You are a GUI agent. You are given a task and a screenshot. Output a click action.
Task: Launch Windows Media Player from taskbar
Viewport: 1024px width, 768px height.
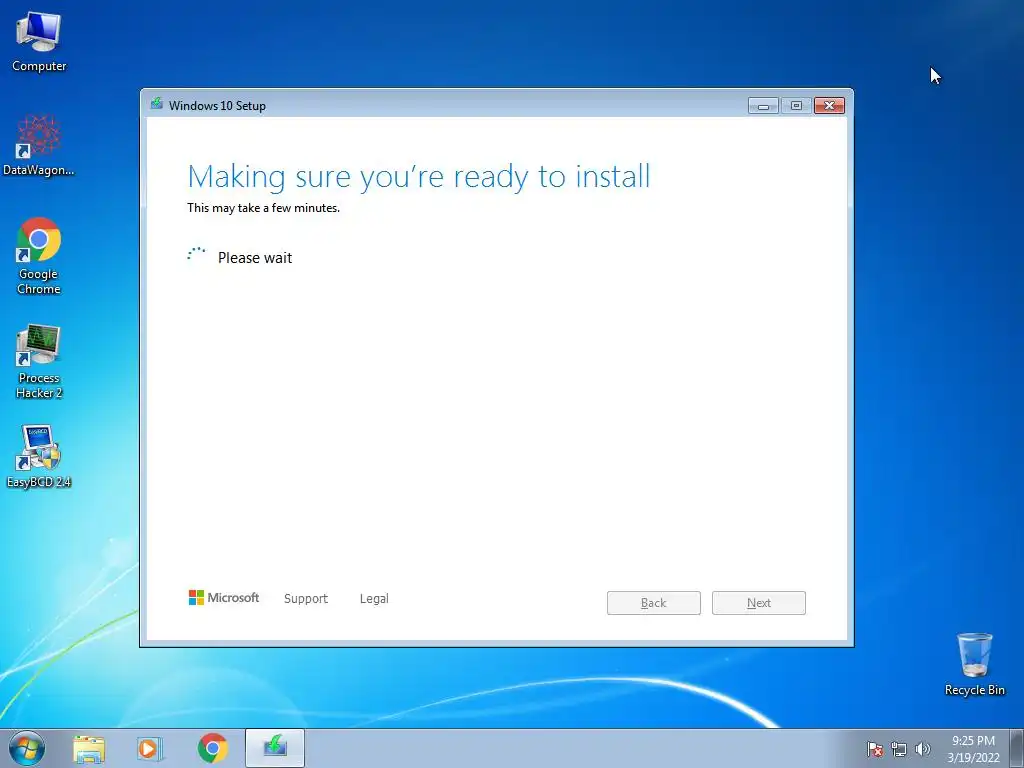coord(150,748)
